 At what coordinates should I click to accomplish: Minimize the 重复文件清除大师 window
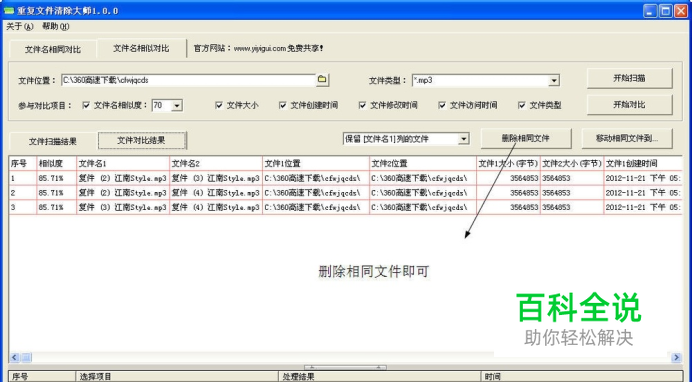[x=650, y=11]
